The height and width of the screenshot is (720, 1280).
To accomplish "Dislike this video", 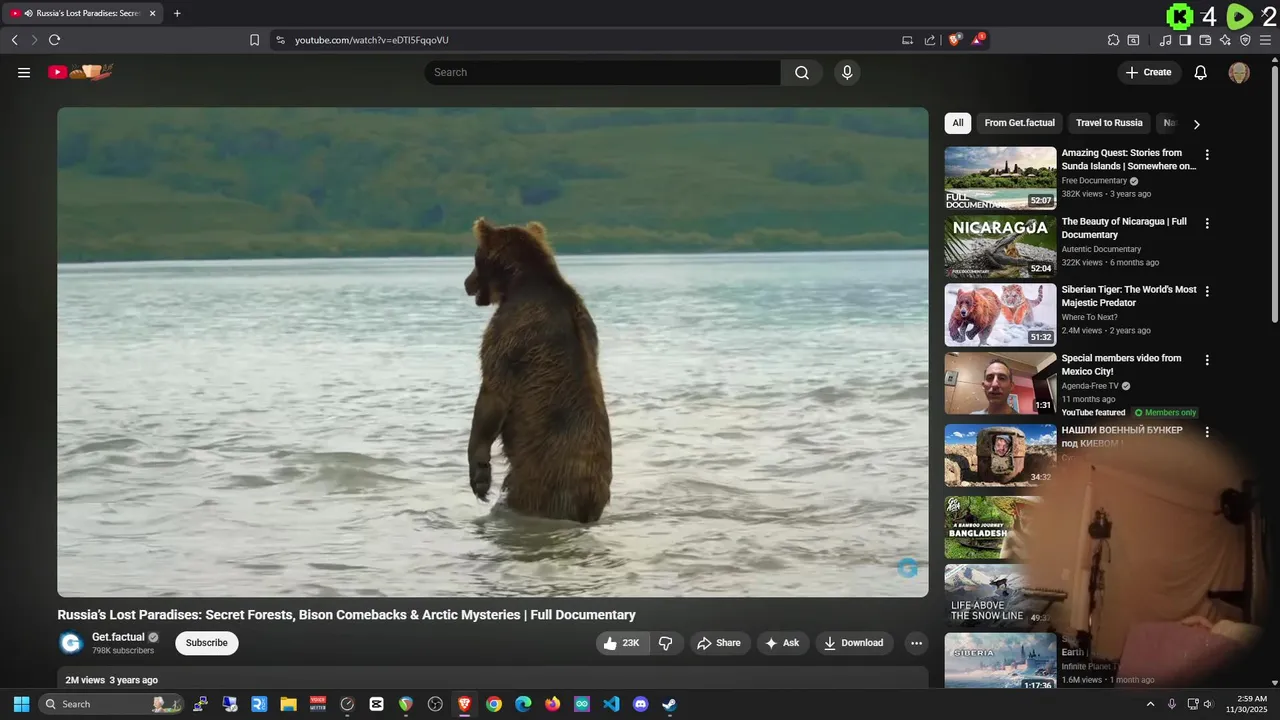I will tap(665, 643).
